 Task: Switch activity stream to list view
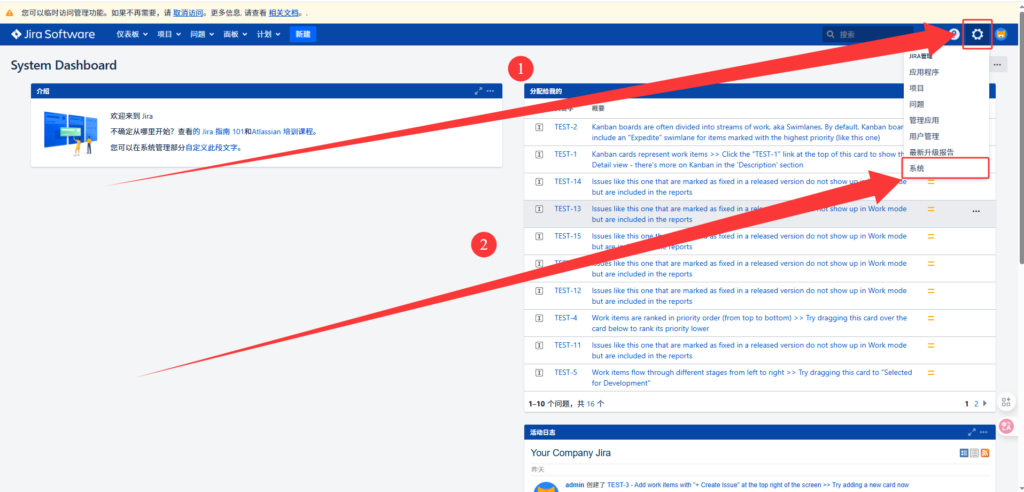pyautogui.click(x=974, y=453)
